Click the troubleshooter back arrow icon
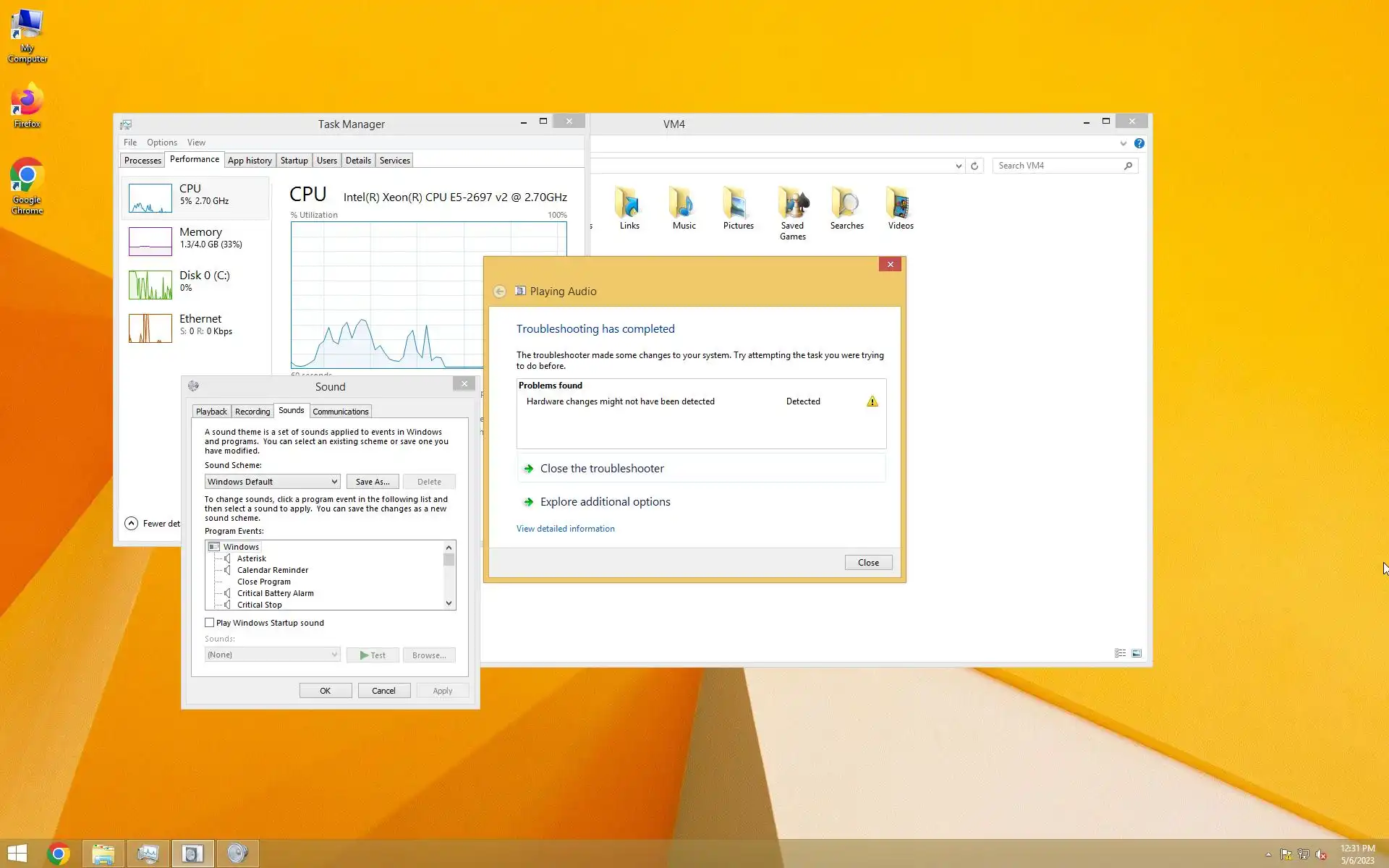The image size is (1389, 868). (x=499, y=292)
